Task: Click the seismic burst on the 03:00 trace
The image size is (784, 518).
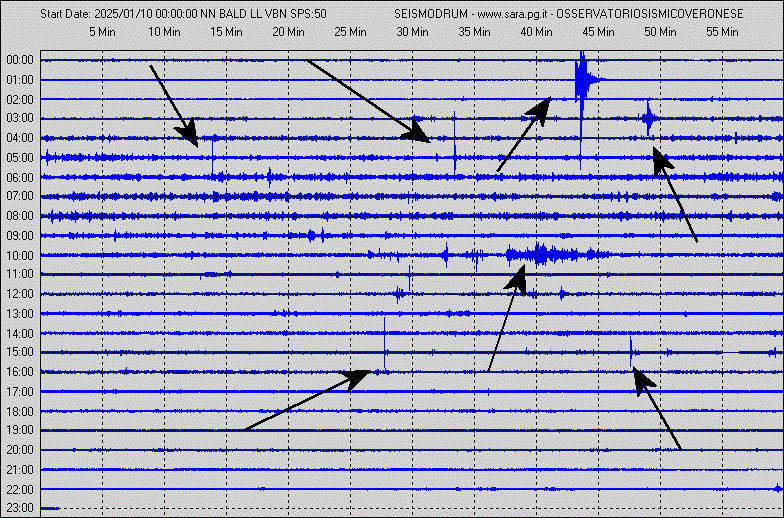Action: tap(648, 118)
